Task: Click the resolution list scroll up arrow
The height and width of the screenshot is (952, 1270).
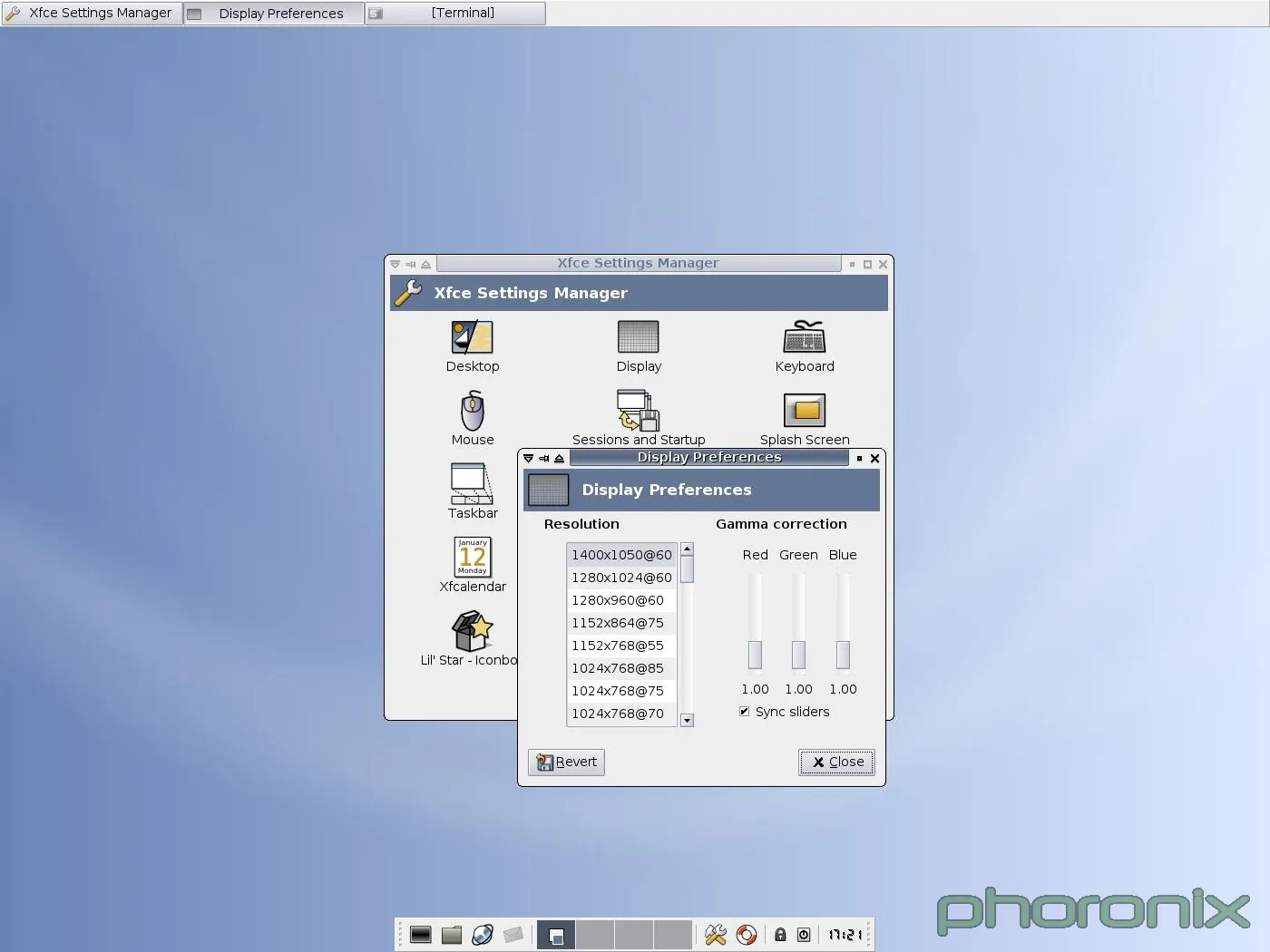Action: 687,549
